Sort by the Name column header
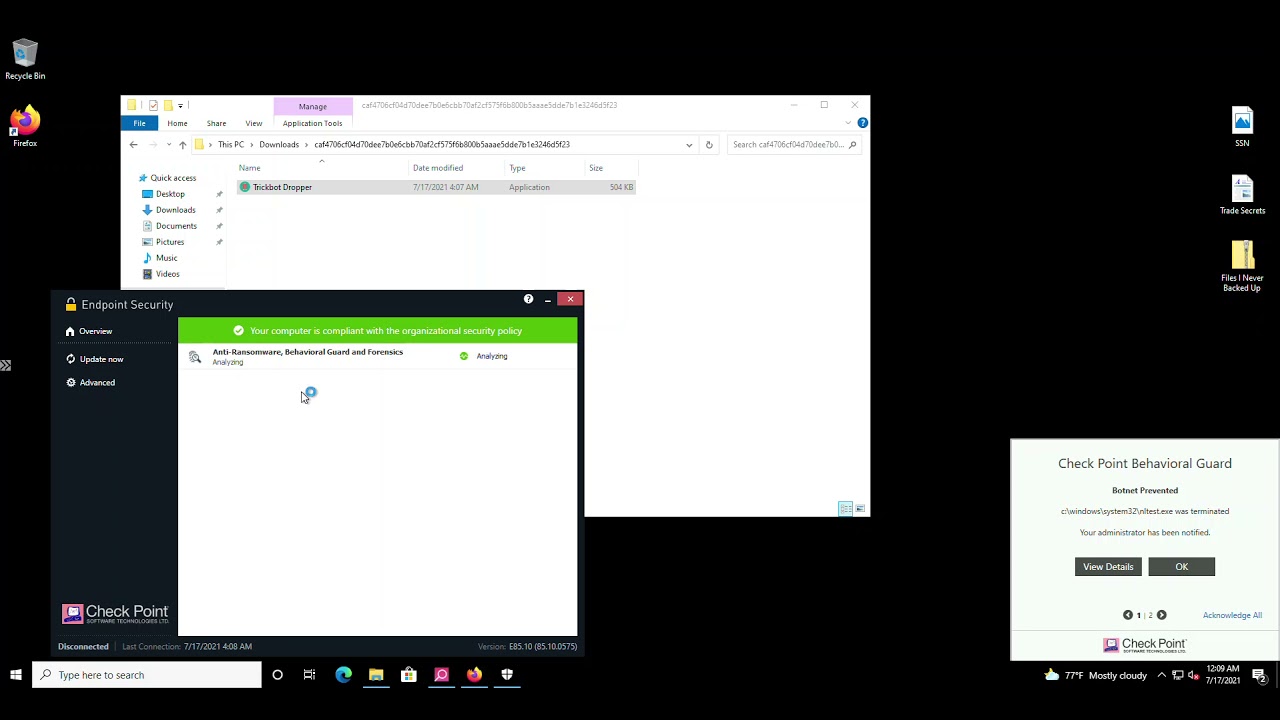The image size is (1280, 720). [x=250, y=168]
